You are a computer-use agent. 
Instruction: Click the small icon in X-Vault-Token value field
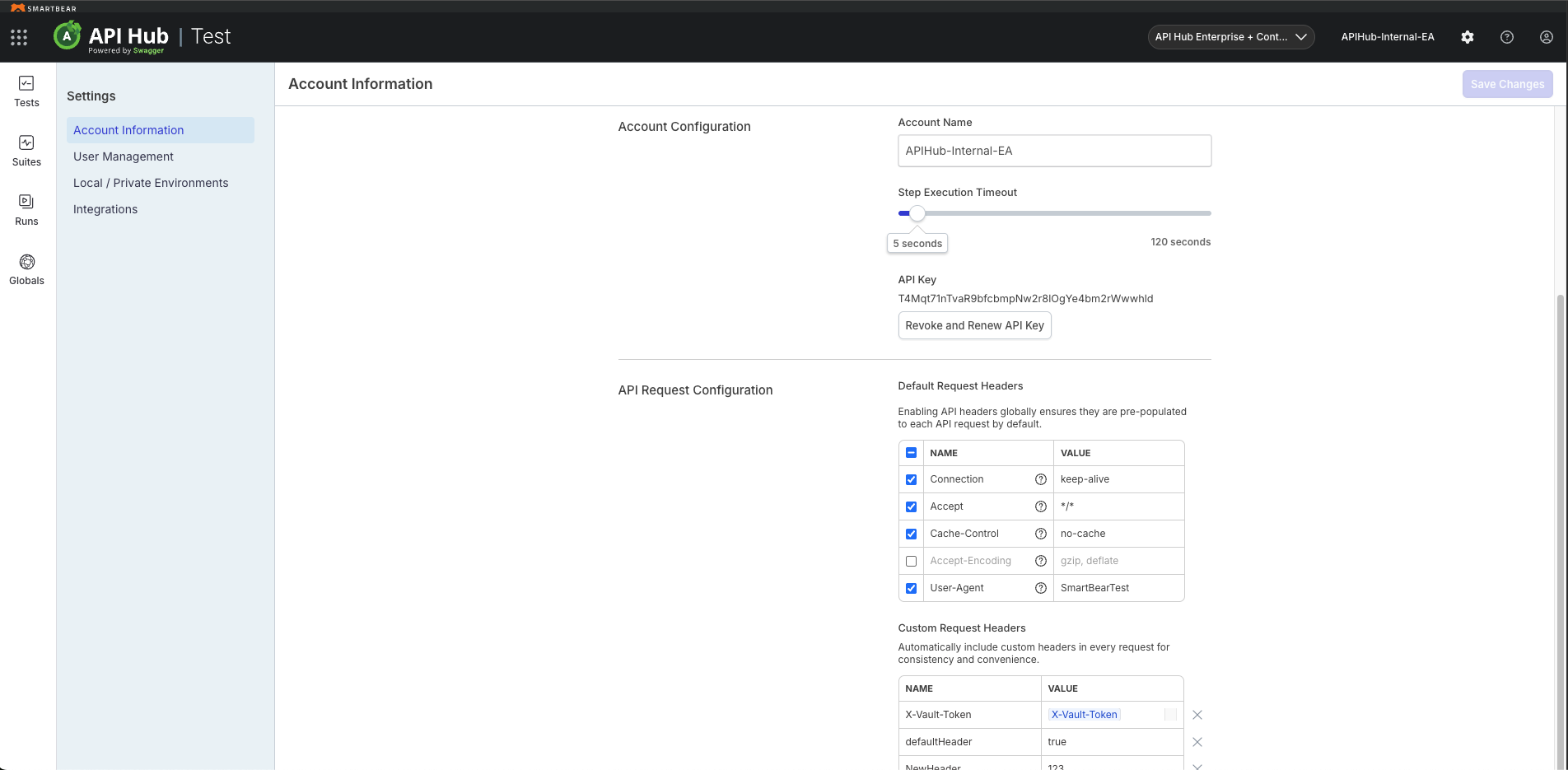click(x=1170, y=715)
